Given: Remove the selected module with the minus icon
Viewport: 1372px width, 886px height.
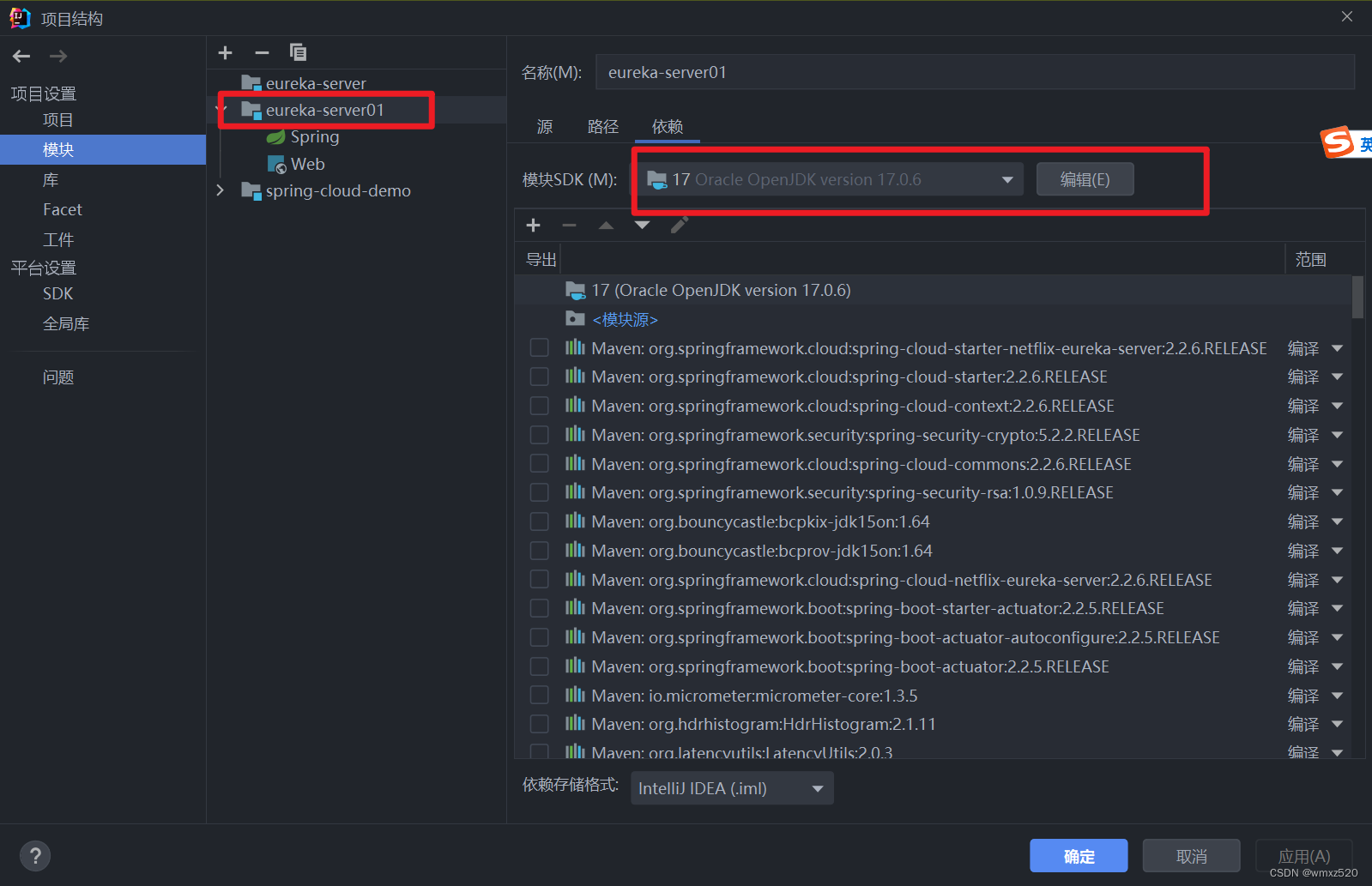Looking at the screenshot, I should (x=262, y=53).
